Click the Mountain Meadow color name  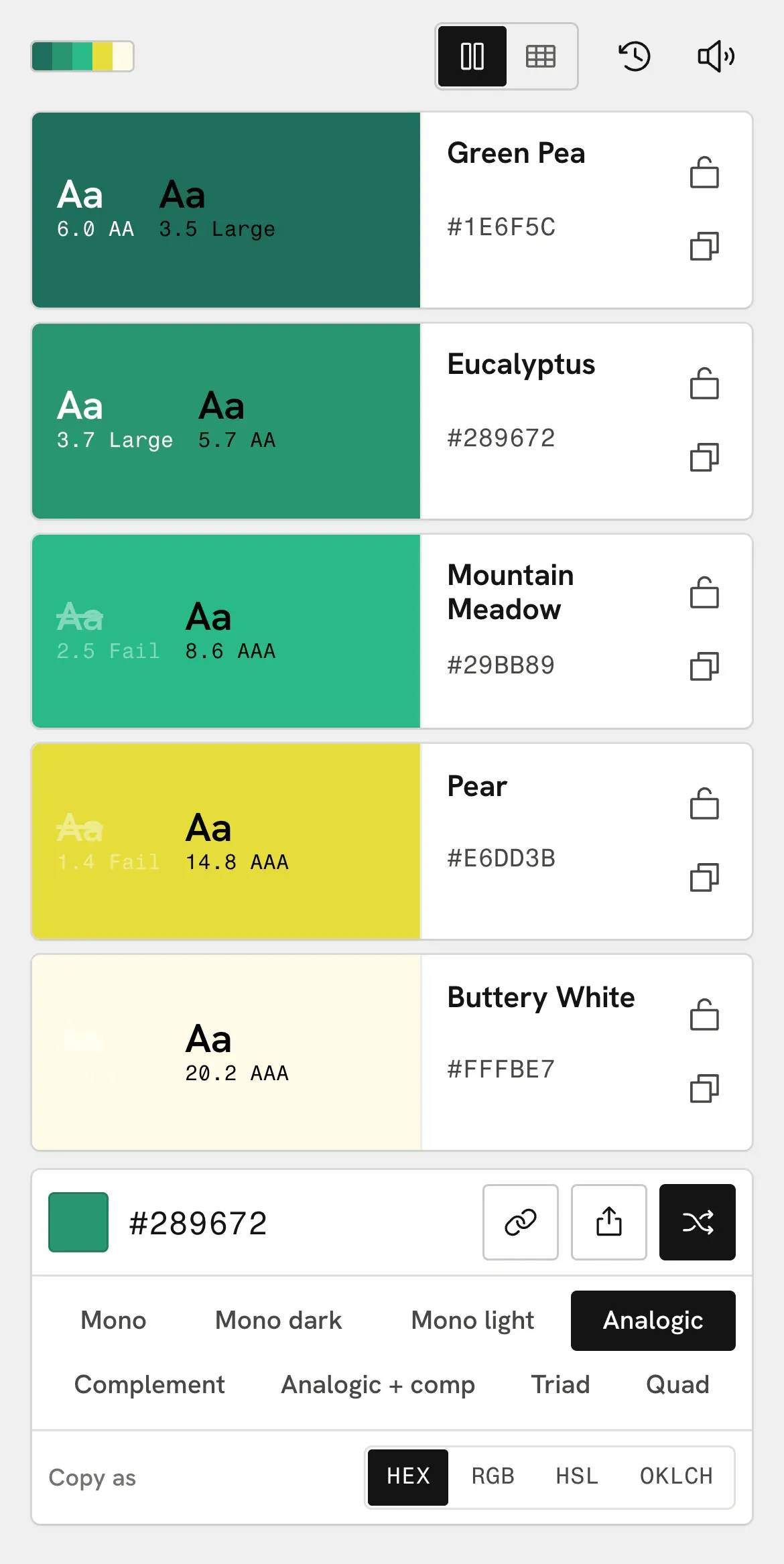pos(511,592)
